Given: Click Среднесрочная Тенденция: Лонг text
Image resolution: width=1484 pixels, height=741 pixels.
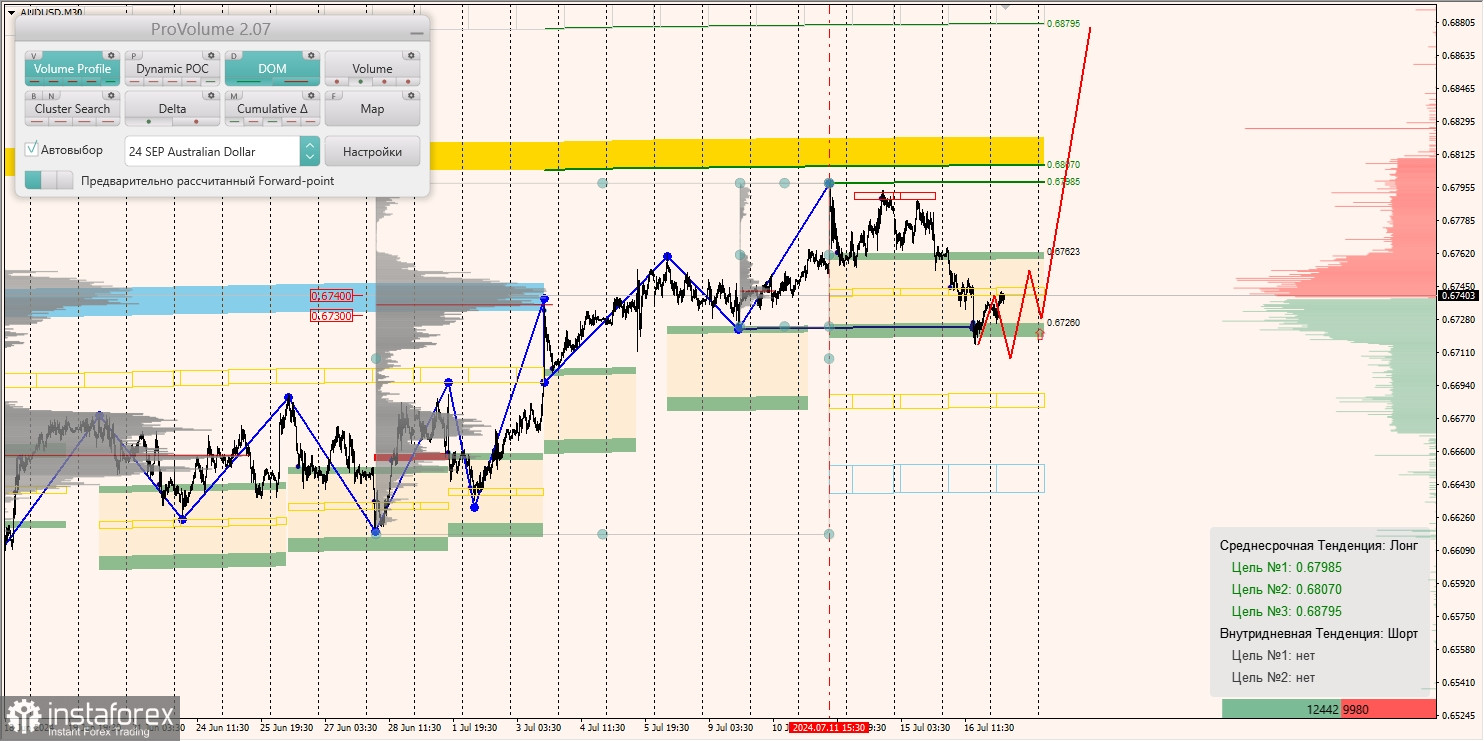Looking at the screenshot, I should tap(1318, 545).
